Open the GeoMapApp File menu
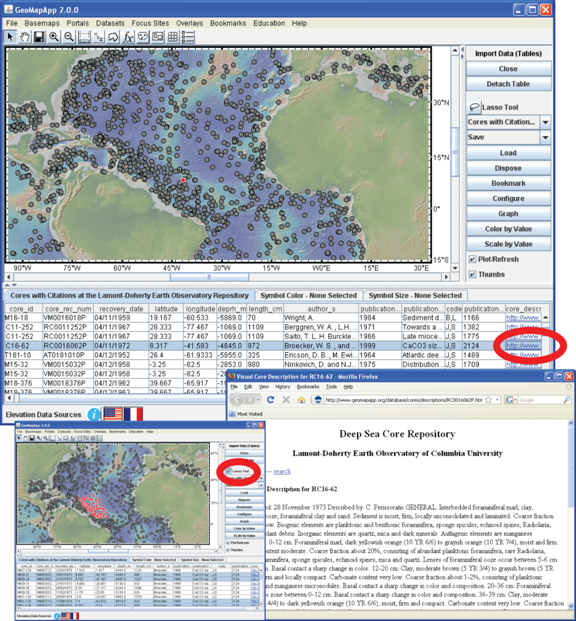576x621 pixels. point(12,23)
